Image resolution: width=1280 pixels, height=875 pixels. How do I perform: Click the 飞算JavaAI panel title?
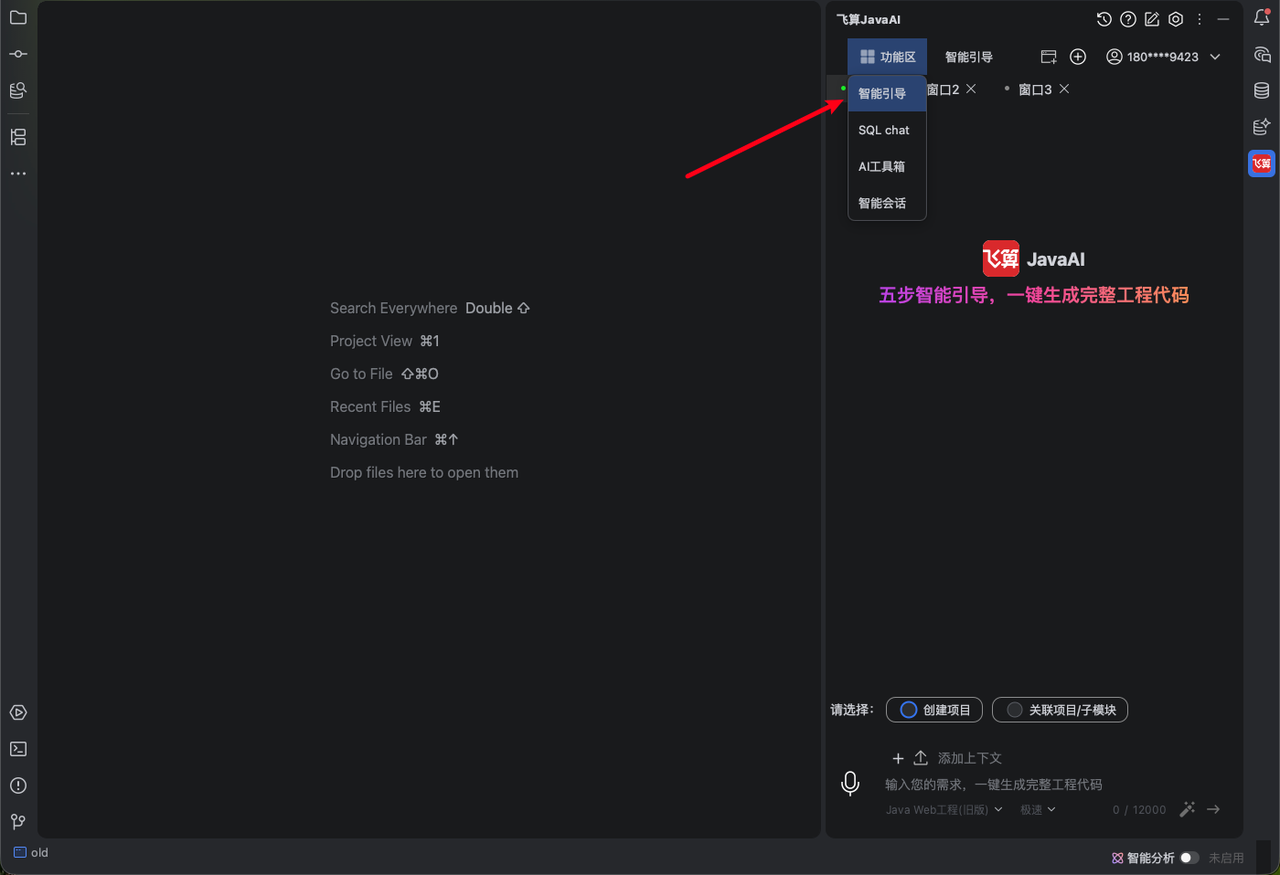pos(869,19)
